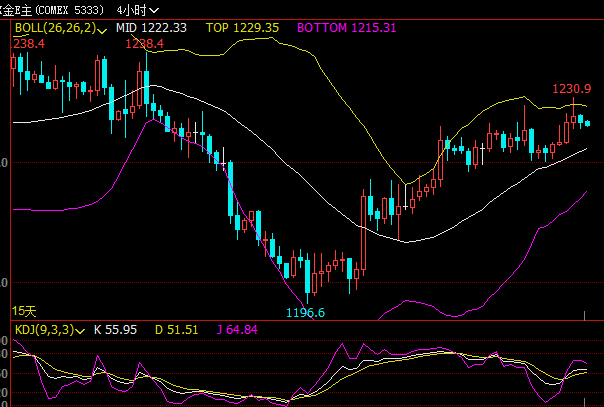The width and height of the screenshot is (604, 407).
Task: Click the 1238.4 label above the candle peak
Action: coord(144,44)
